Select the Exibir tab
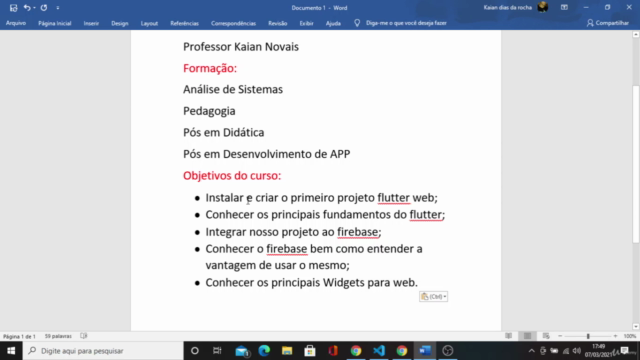This screenshot has height=360, width=640. [x=307, y=23]
